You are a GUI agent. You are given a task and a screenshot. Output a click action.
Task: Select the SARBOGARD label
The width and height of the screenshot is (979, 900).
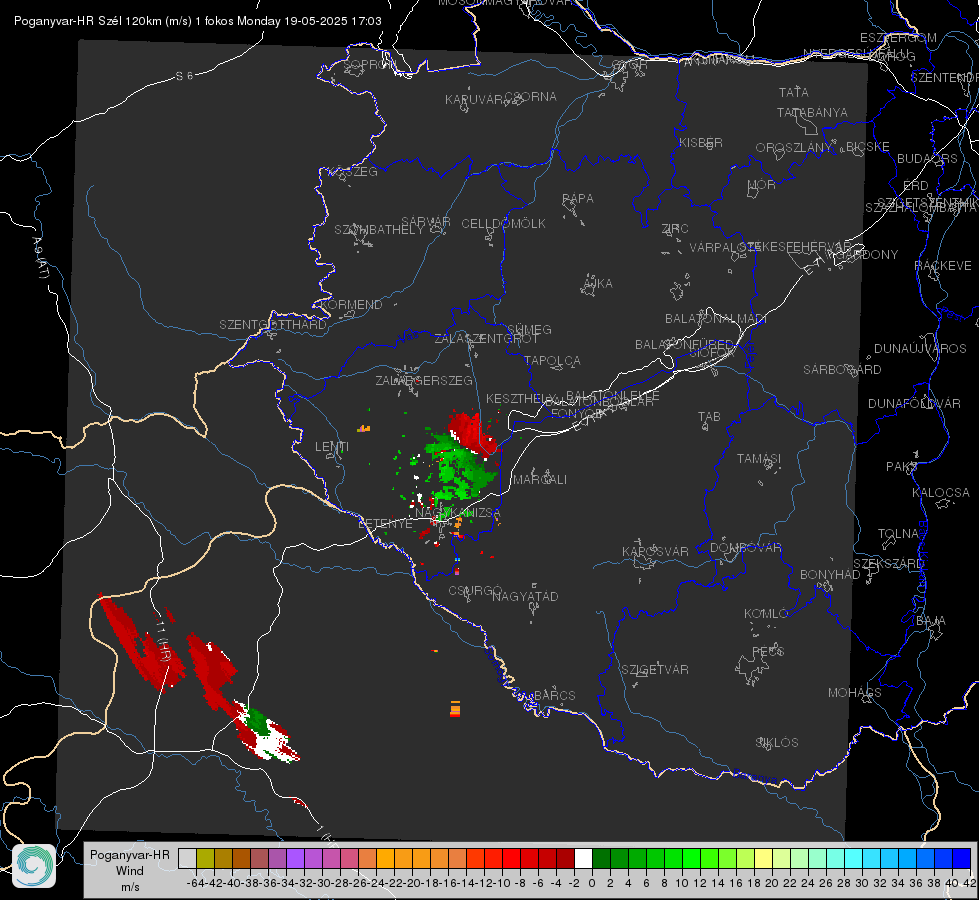click(842, 370)
